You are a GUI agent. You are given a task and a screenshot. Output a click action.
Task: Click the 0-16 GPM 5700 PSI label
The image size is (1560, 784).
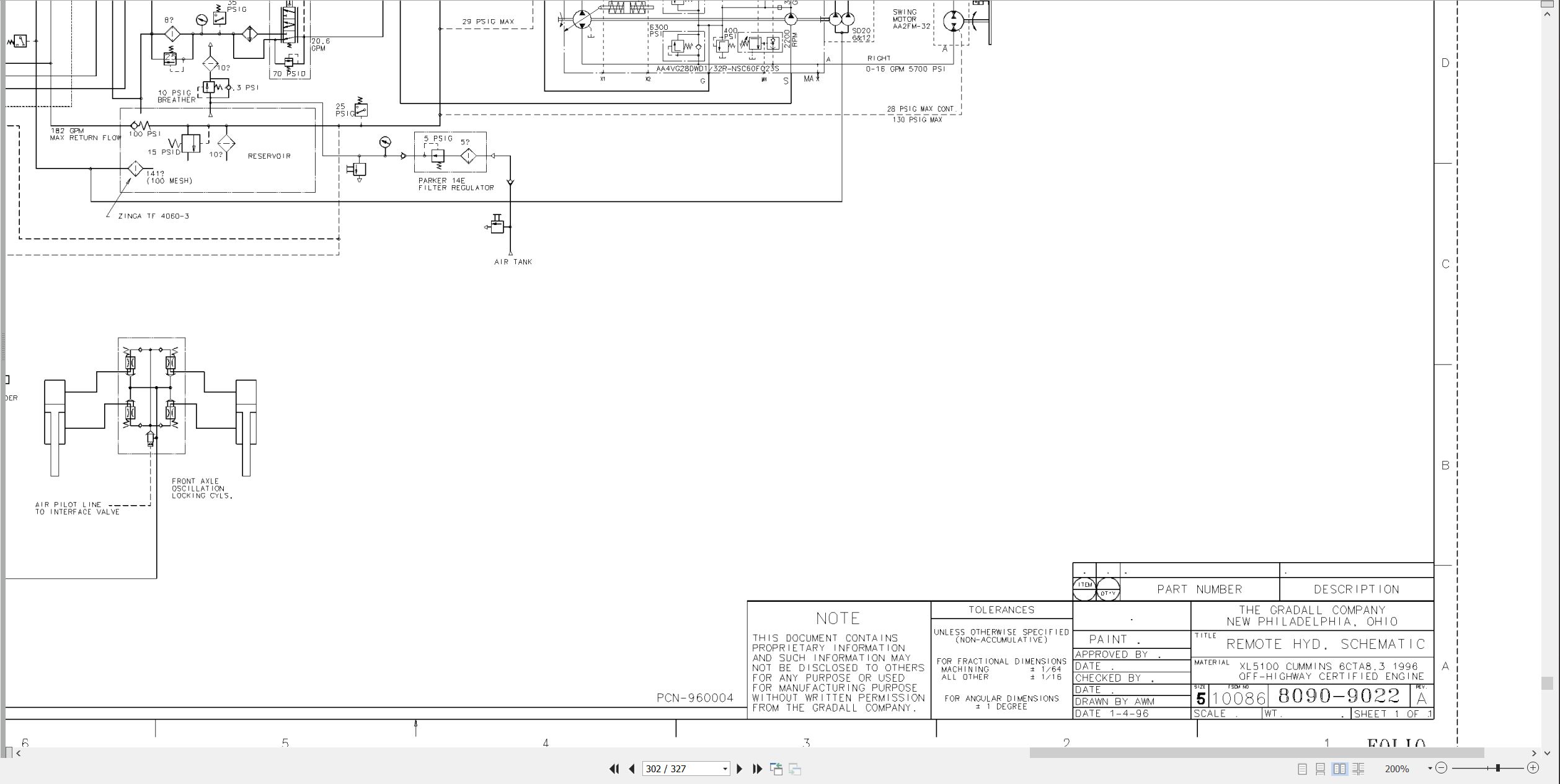[905, 69]
